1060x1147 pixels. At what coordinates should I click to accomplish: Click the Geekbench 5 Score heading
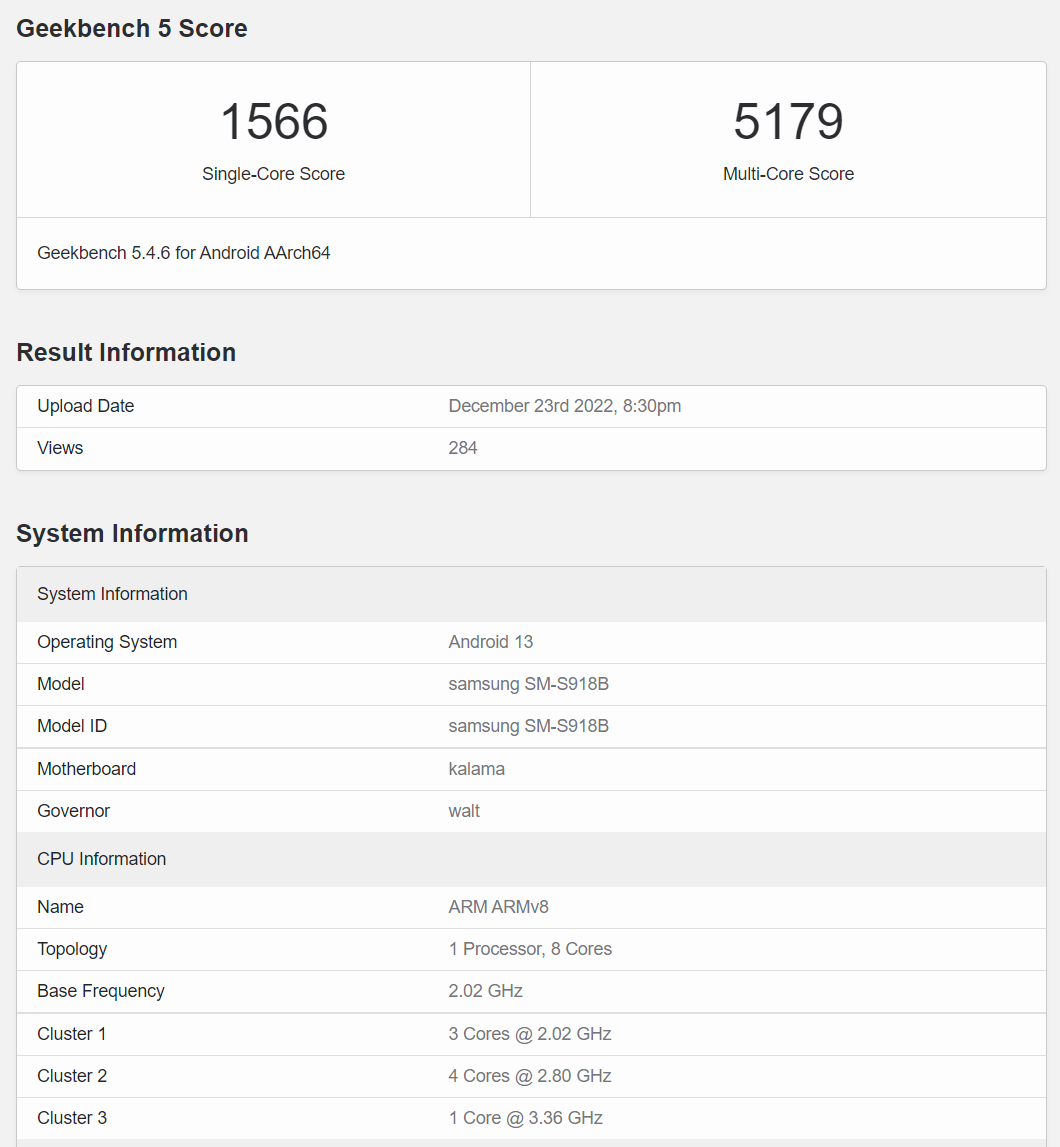coord(132,29)
